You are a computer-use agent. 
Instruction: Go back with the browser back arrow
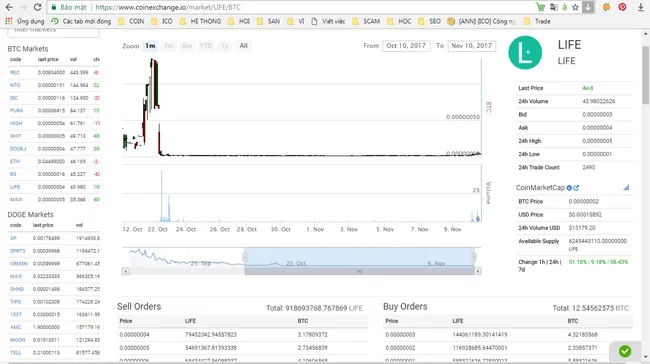tap(8, 7)
